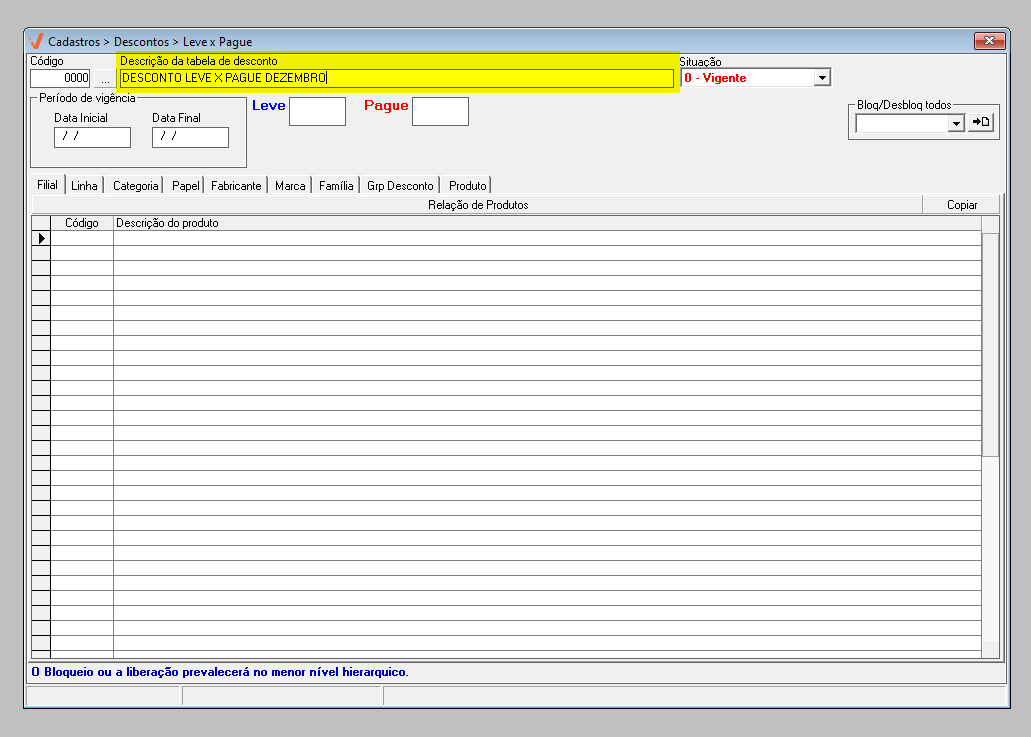This screenshot has width=1031, height=737.
Task: Click the Código column header
Action: [82, 223]
